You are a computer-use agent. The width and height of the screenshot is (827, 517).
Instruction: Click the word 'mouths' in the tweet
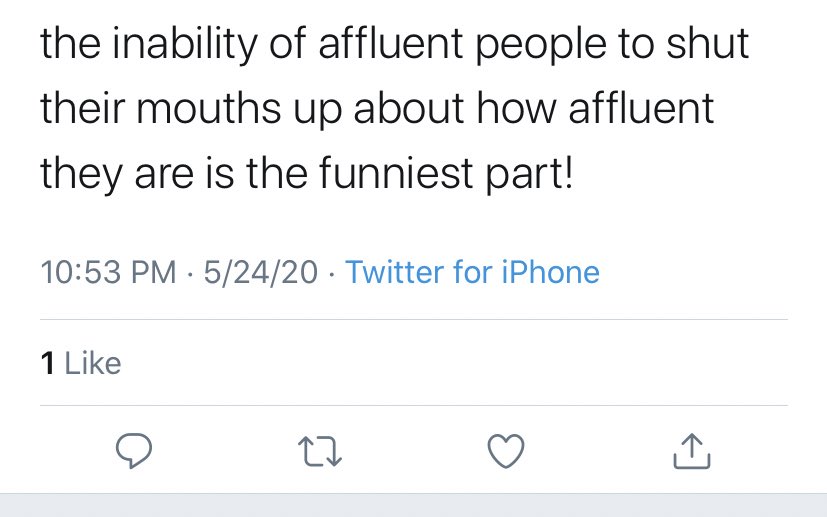[208, 108]
